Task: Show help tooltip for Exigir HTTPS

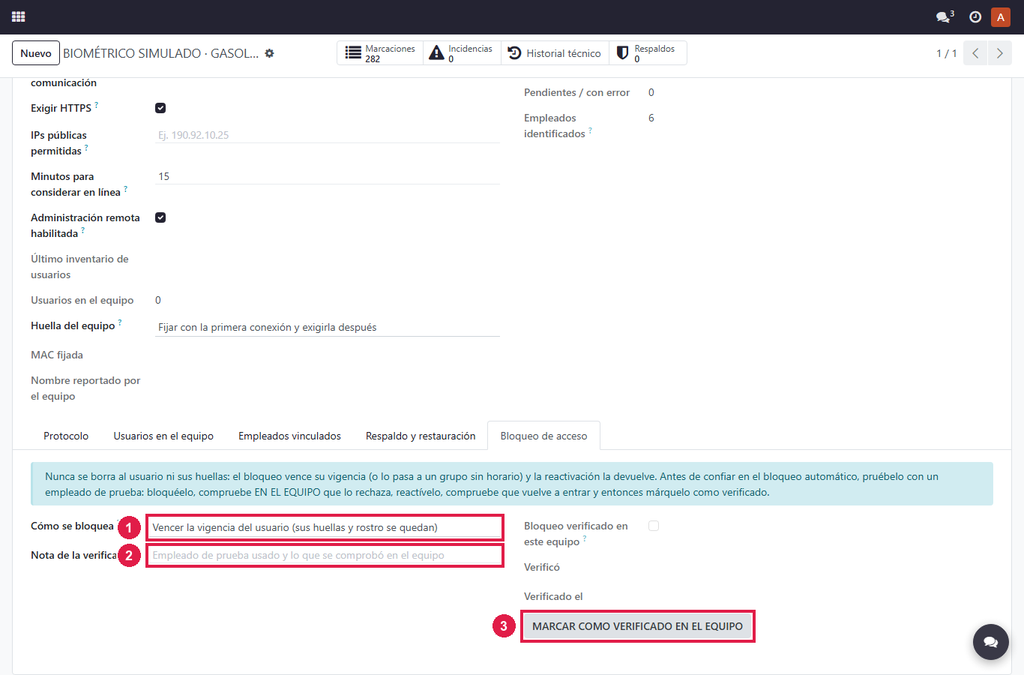Action: click(97, 104)
